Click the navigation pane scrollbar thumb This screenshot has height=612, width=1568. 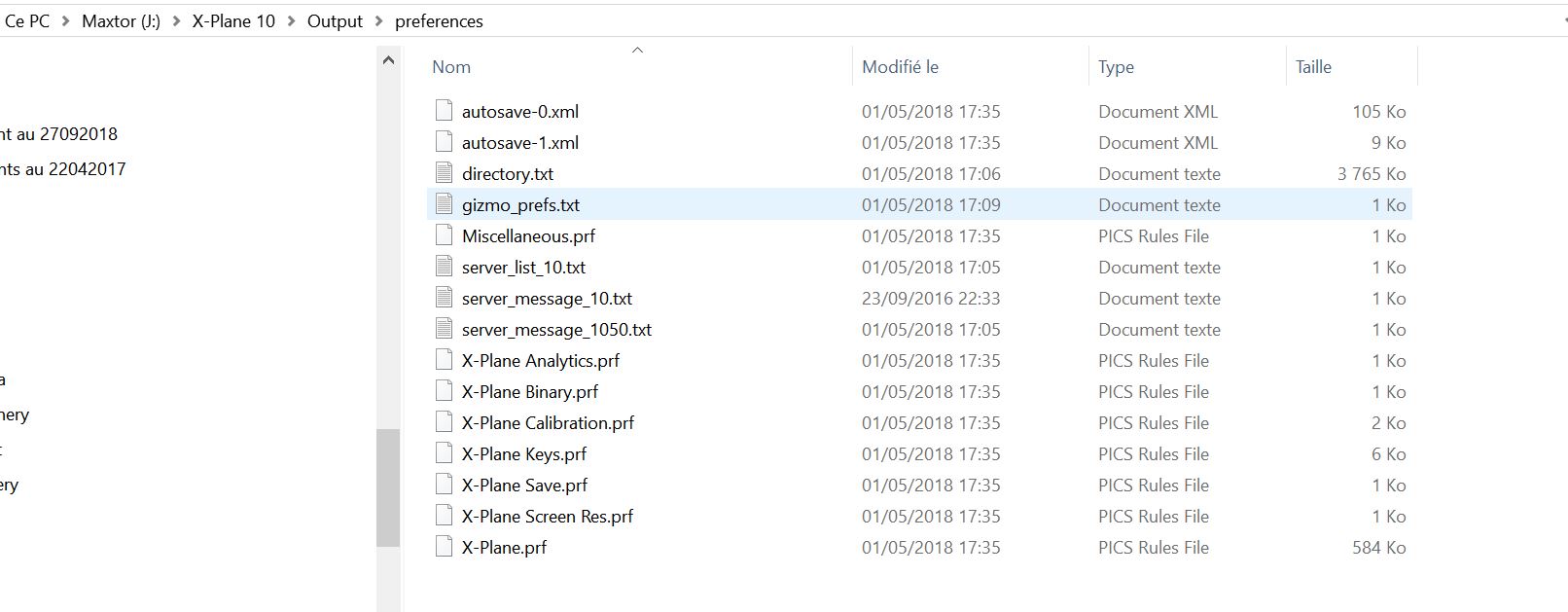pos(388,487)
